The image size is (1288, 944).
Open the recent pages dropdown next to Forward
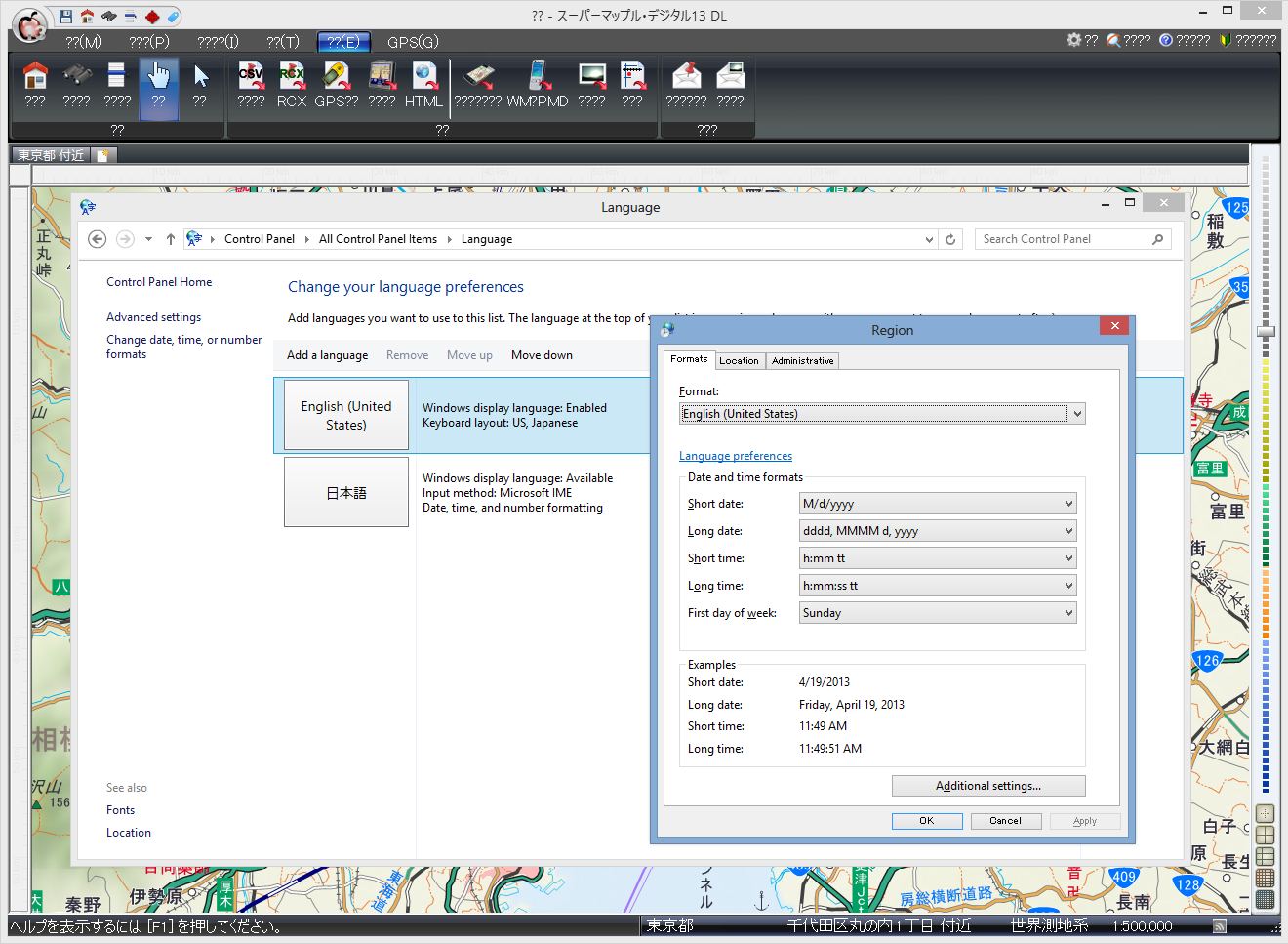148,239
